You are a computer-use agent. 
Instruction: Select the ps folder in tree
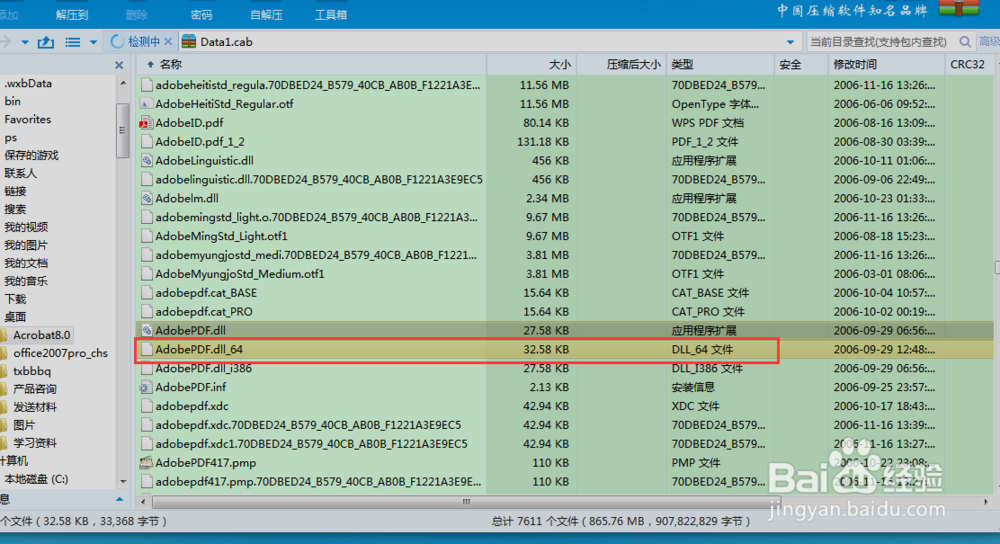(10, 138)
